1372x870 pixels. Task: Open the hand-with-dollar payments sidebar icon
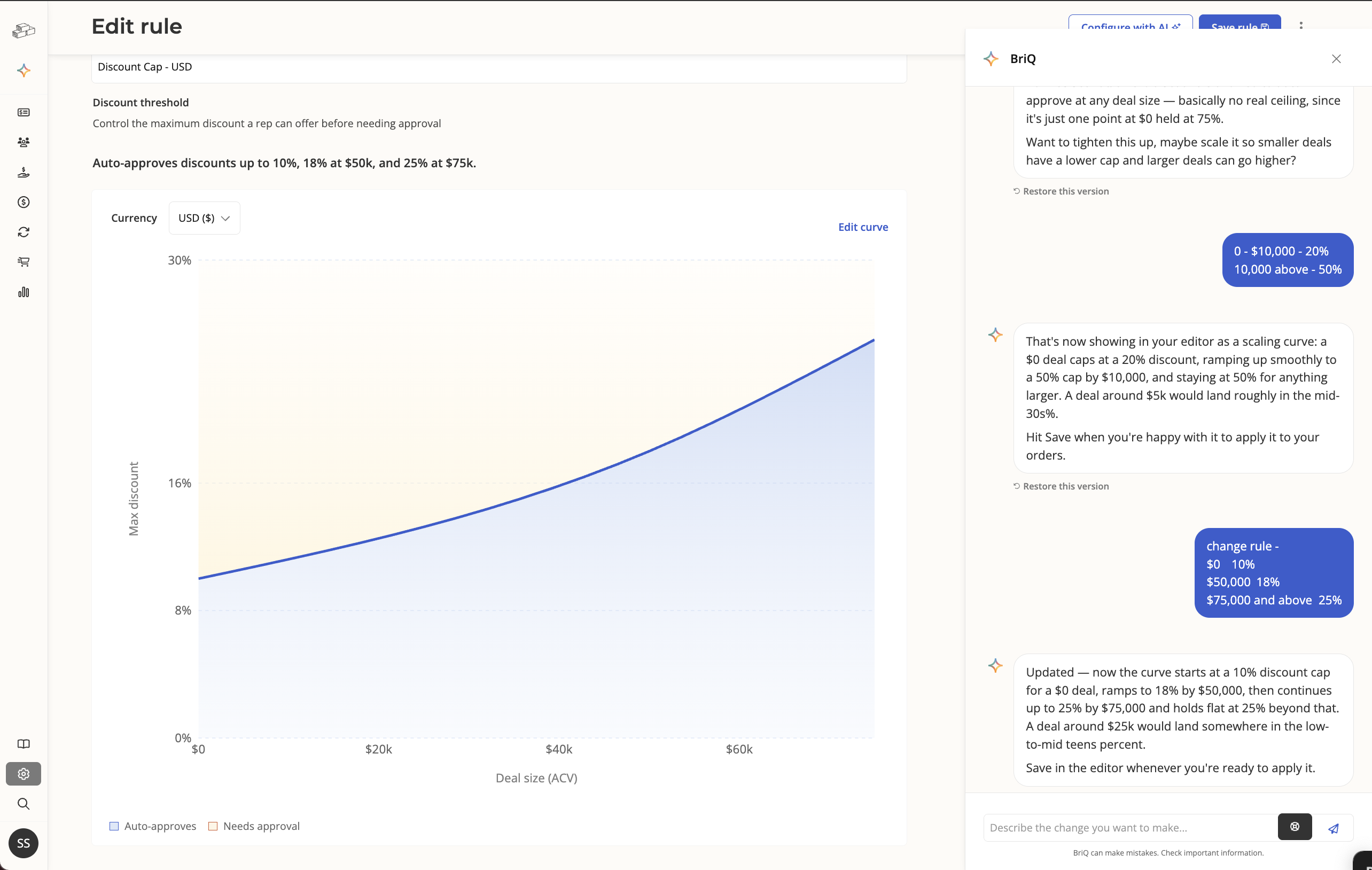click(24, 172)
